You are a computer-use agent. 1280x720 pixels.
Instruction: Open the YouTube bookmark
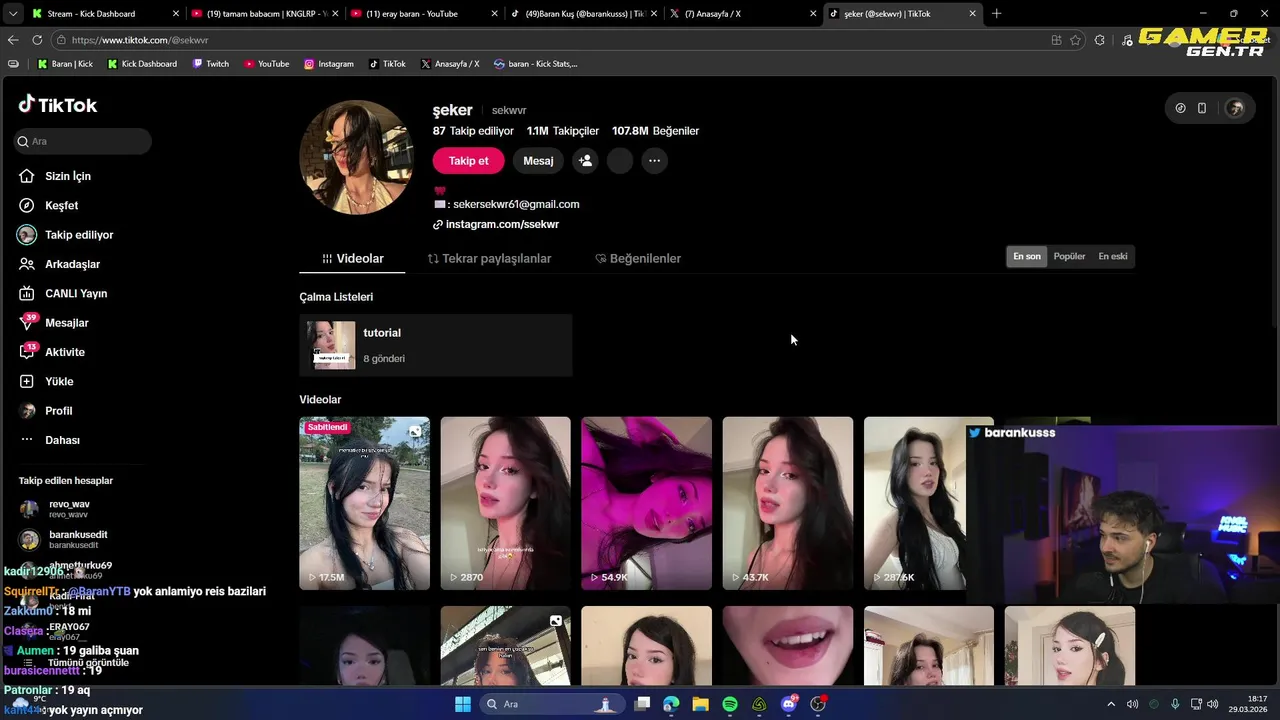[x=266, y=64]
